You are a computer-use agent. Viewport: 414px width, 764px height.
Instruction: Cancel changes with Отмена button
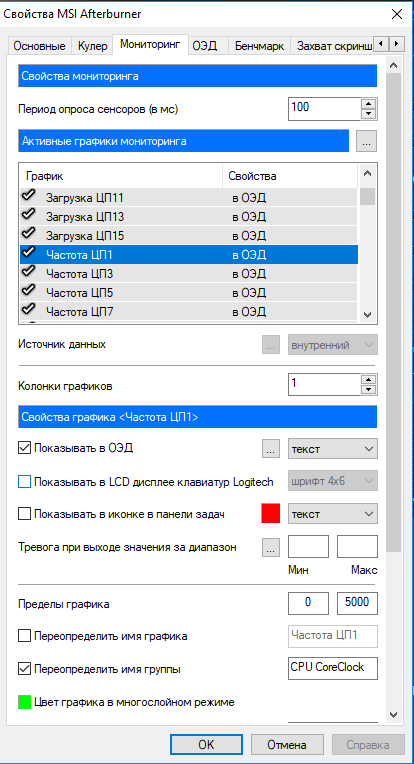287,745
